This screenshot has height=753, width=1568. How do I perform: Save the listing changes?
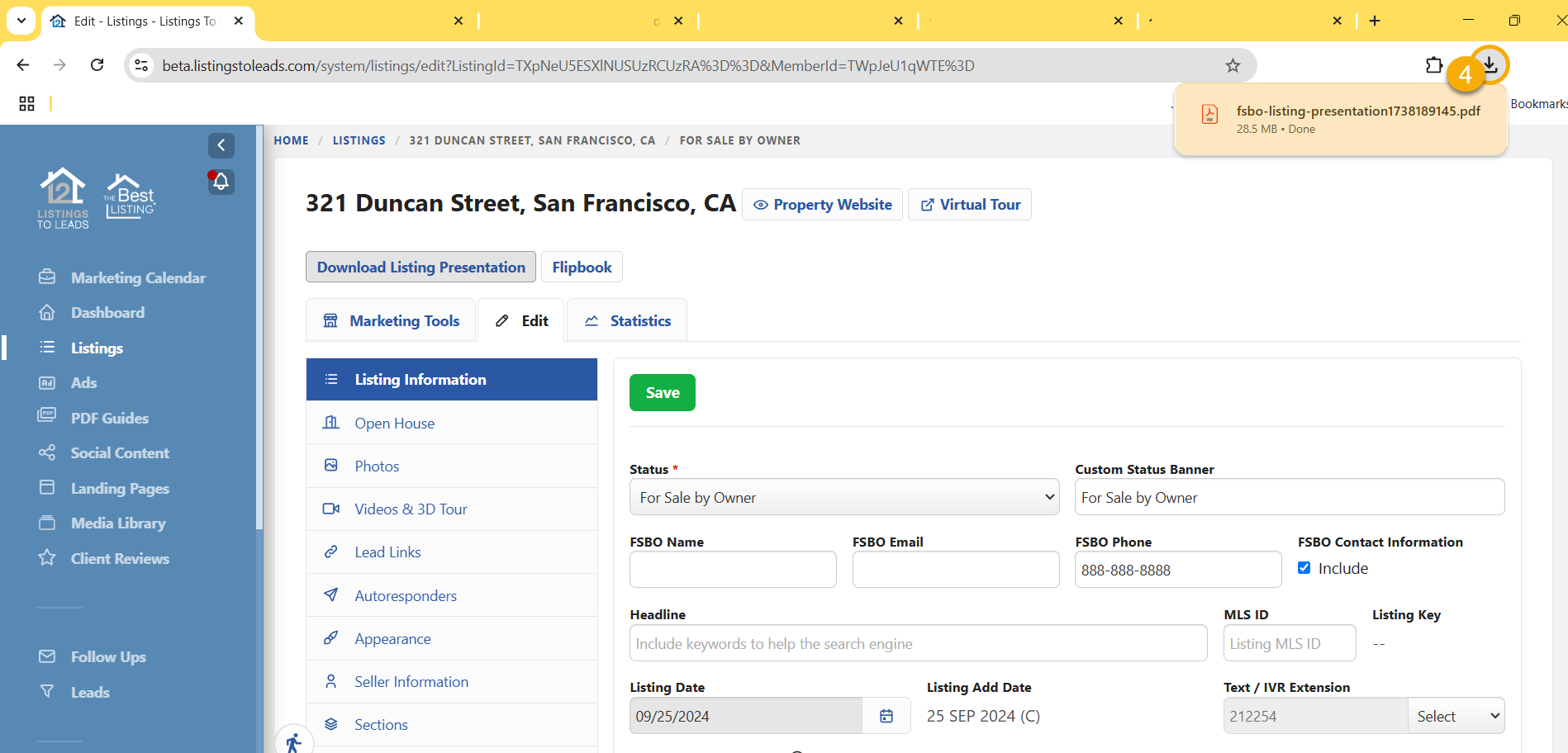(662, 392)
